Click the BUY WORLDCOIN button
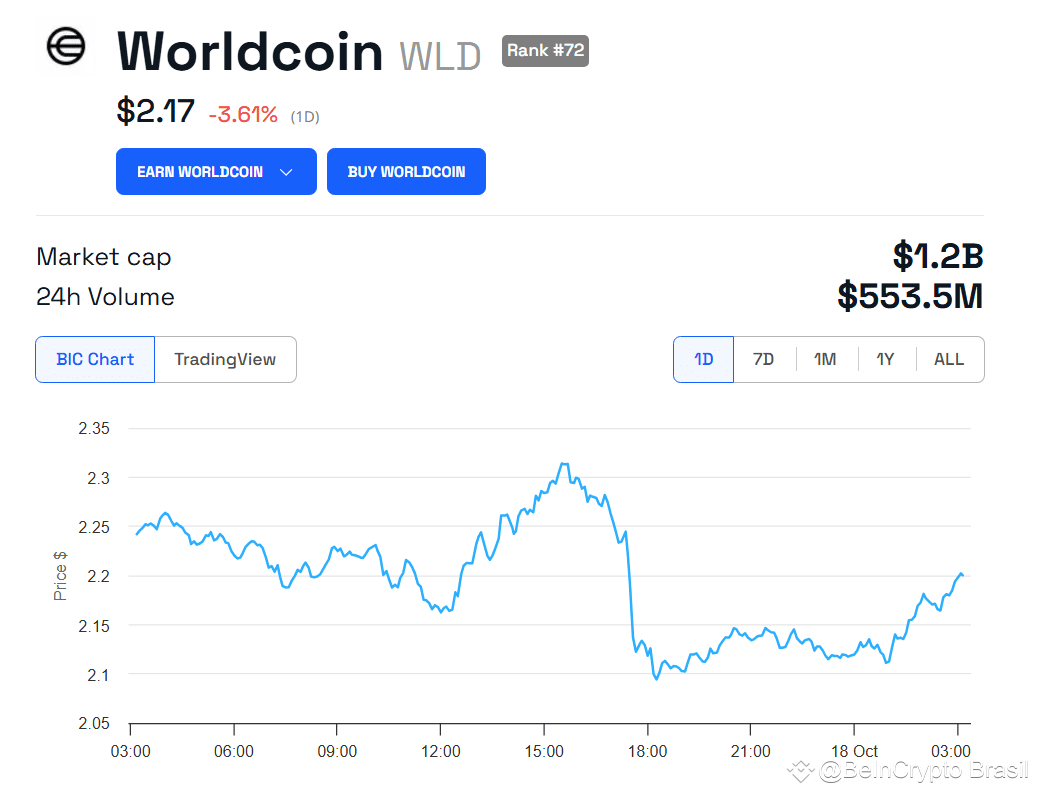This screenshot has height=792, width=1037. [x=406, y=171]
